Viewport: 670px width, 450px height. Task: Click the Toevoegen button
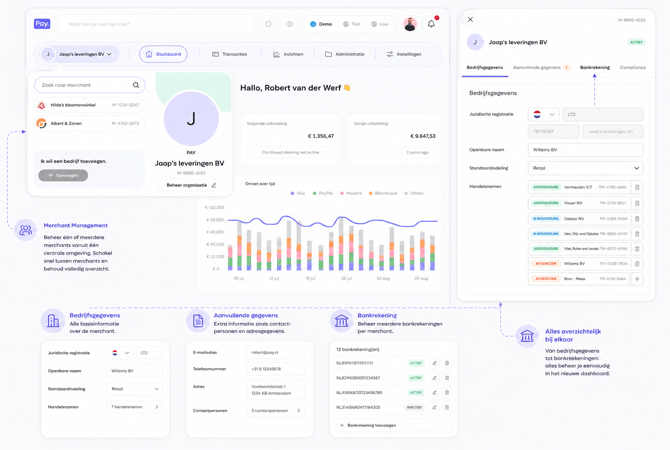(x=63, y=175)
